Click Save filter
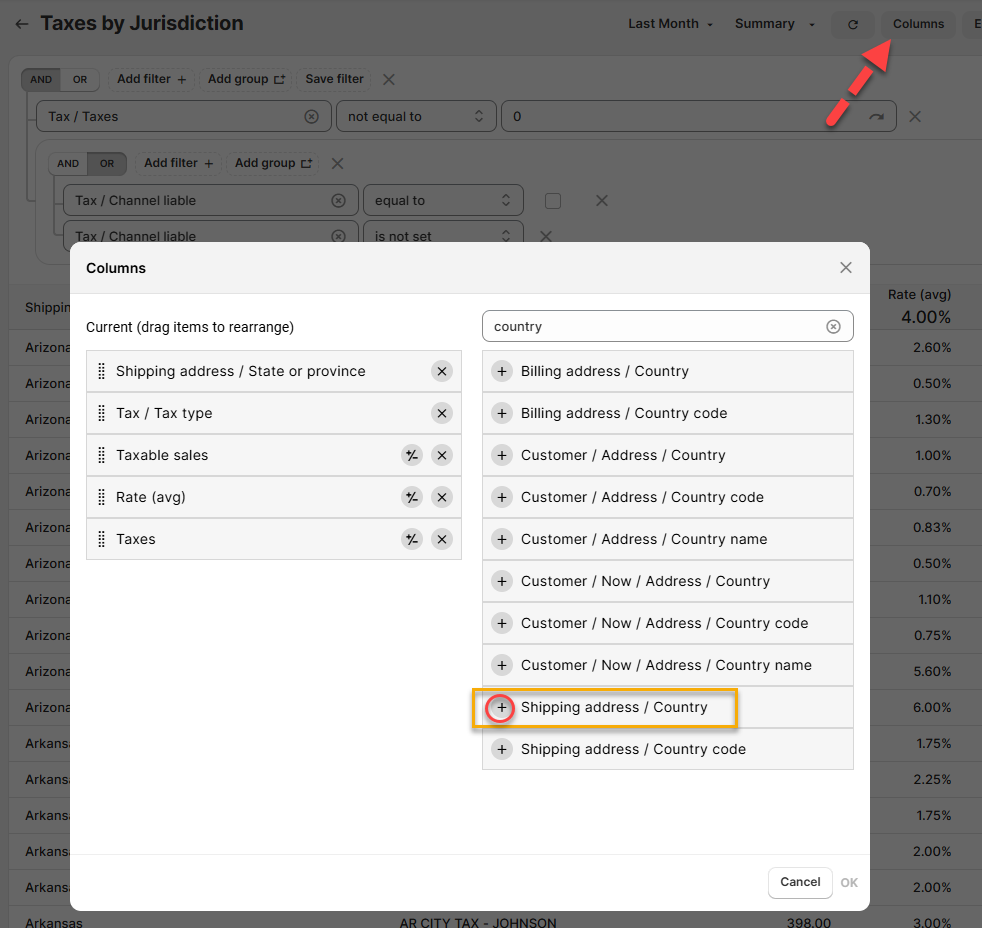Image resolution: width=982 pixels, height=928 pixels. (334, 79)
